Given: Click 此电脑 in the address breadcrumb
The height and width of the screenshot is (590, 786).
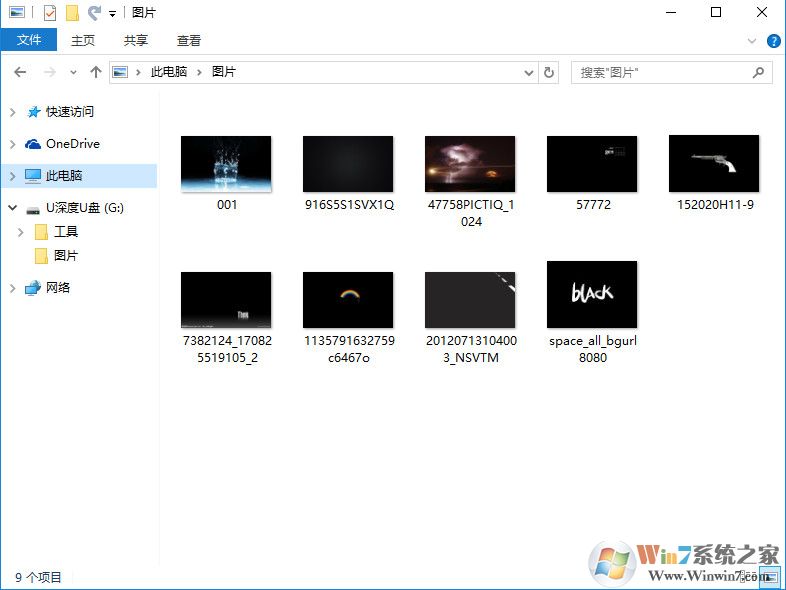Looking at the screenshot, I should [x=169, y=72].
